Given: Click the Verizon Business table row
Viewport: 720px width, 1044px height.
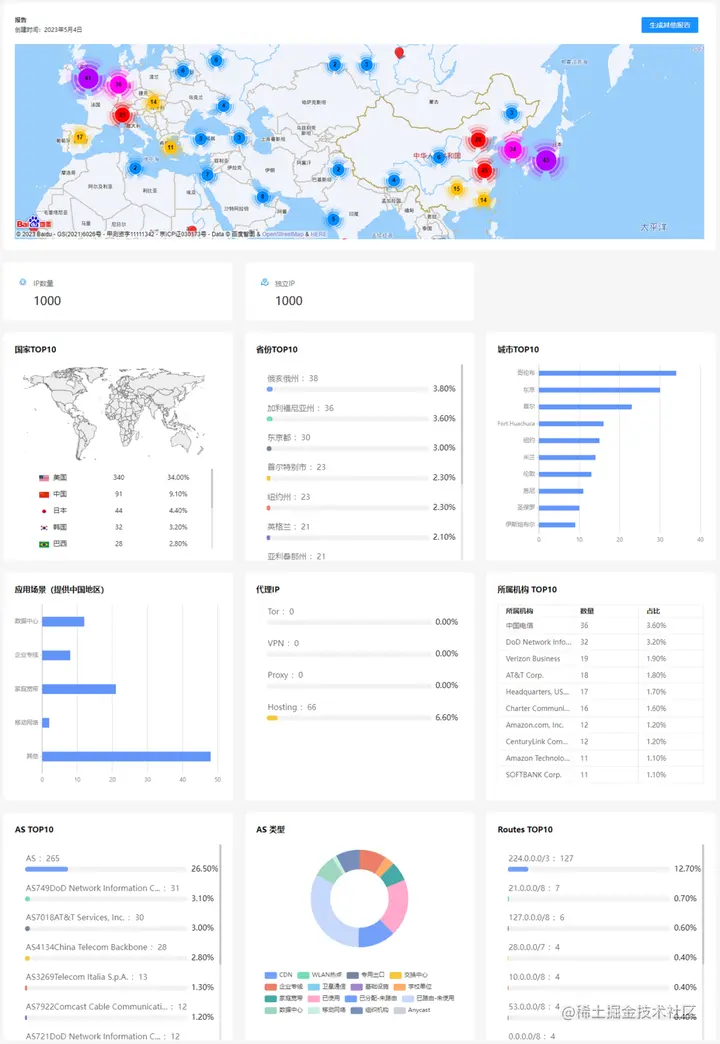Looking at the screenshot, I should point(600,659).
